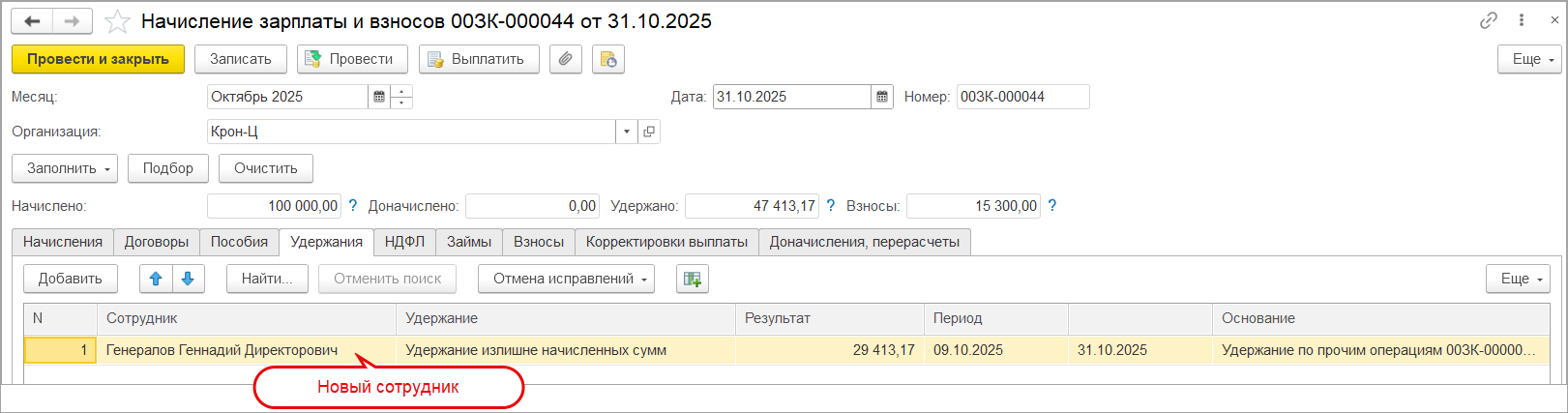Image resolution: width=1568 pixels, height=413 pixels.
Task: Click the back navigation arrow
Action: click(x=32, y=21)
